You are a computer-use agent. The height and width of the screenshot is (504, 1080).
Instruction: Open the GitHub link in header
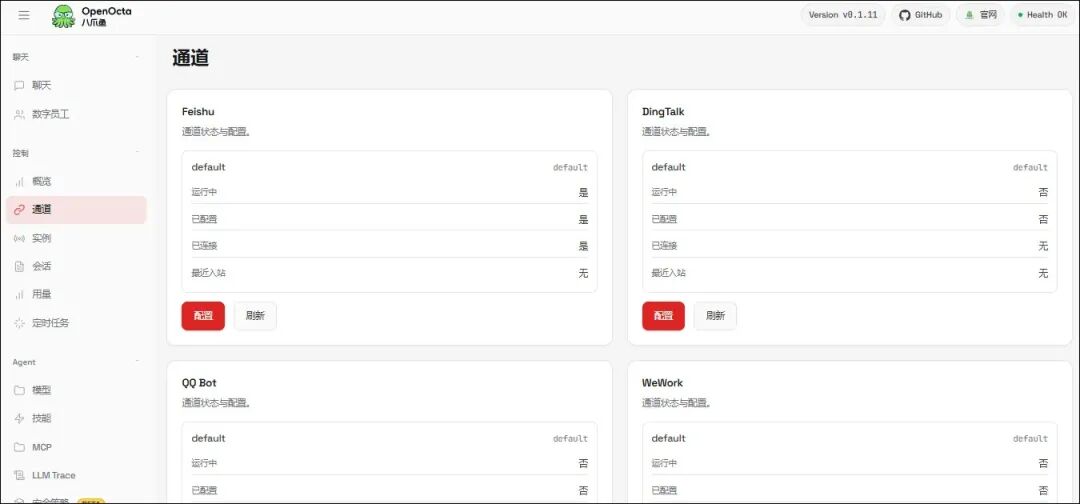[921, 14]
